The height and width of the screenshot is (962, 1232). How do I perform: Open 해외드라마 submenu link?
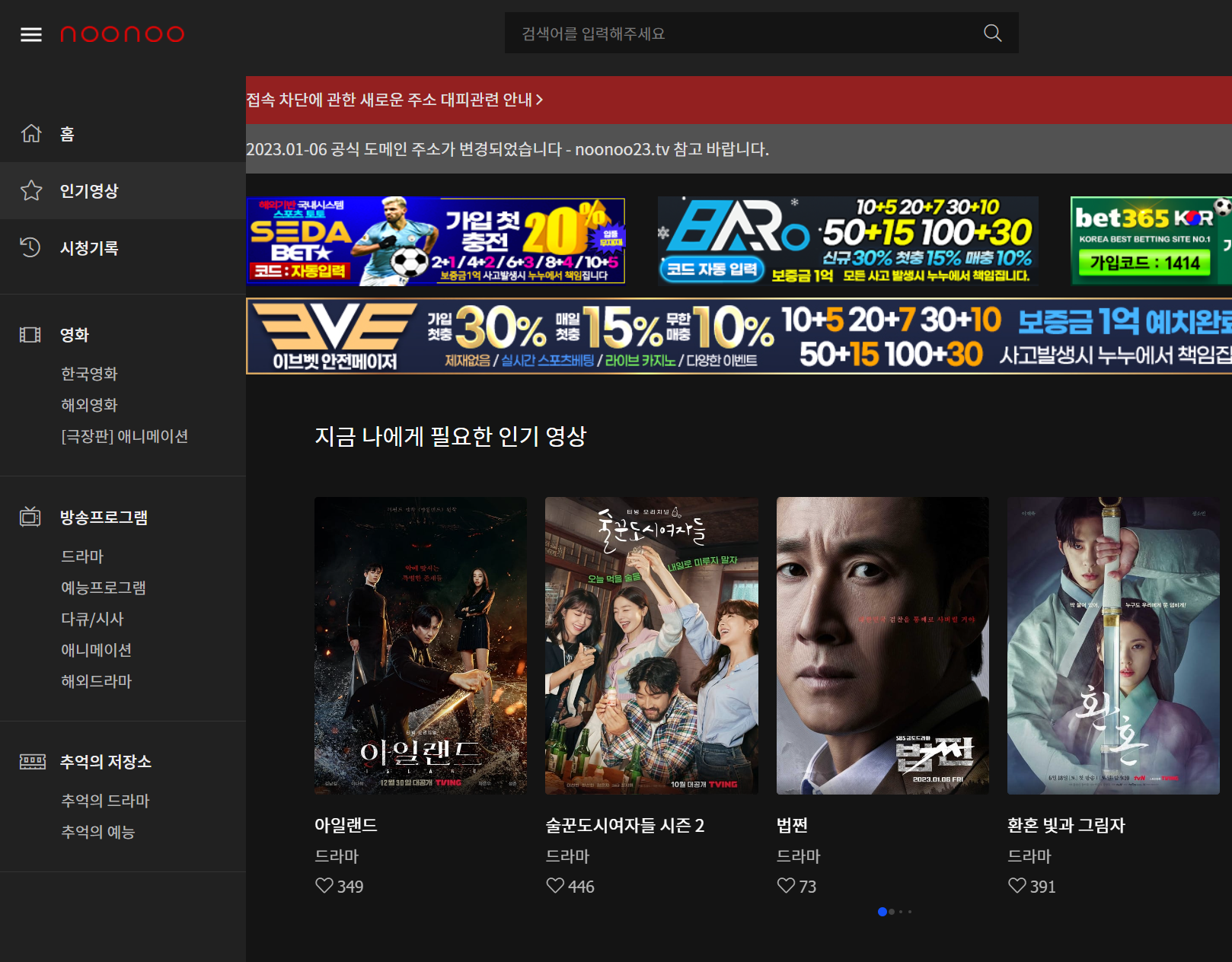pos(96,681)
